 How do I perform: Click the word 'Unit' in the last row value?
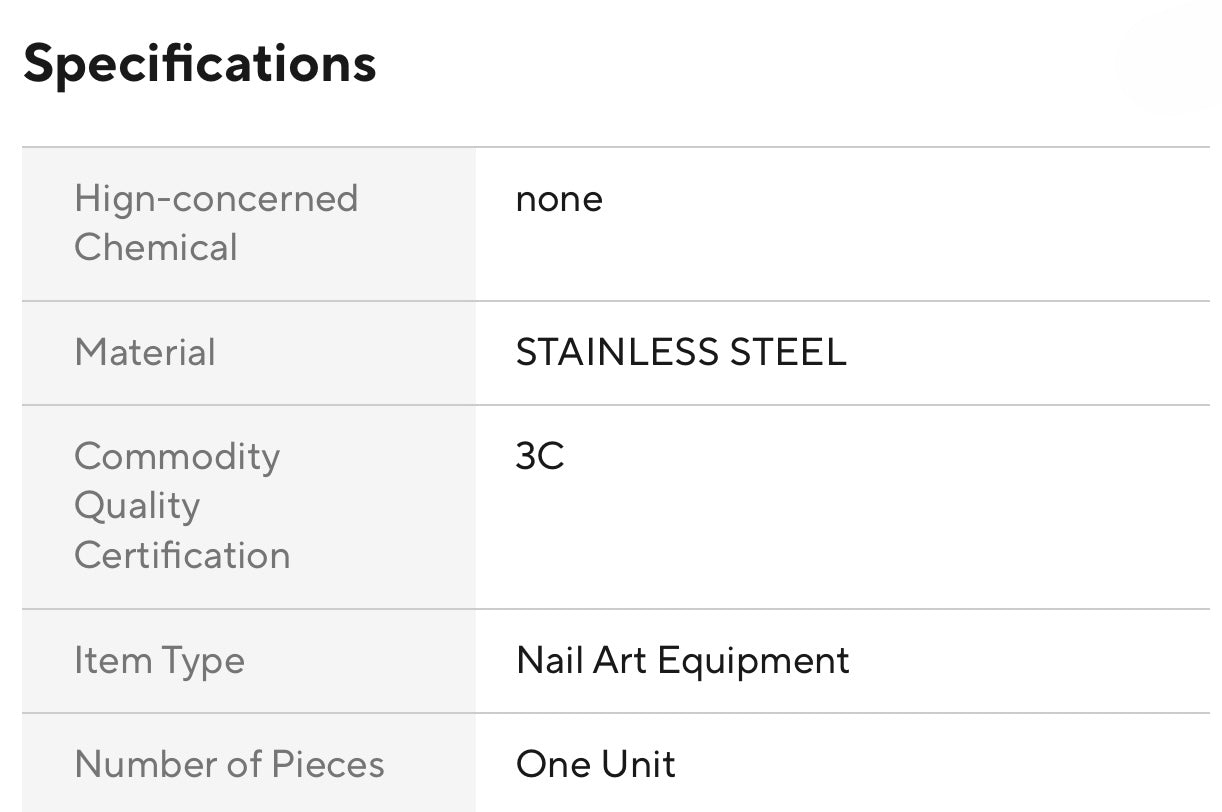point(638,765)
